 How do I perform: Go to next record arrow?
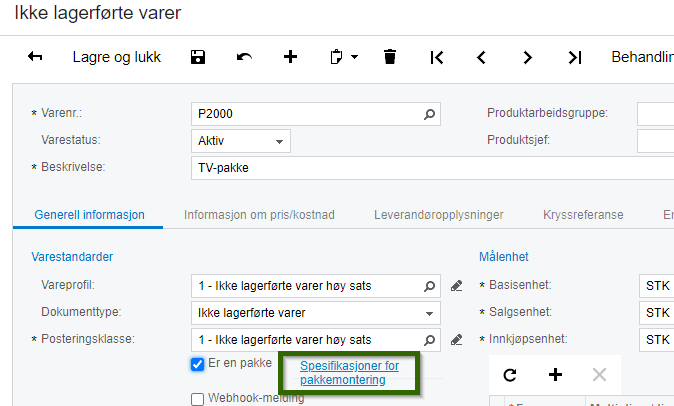pos(528,57)
